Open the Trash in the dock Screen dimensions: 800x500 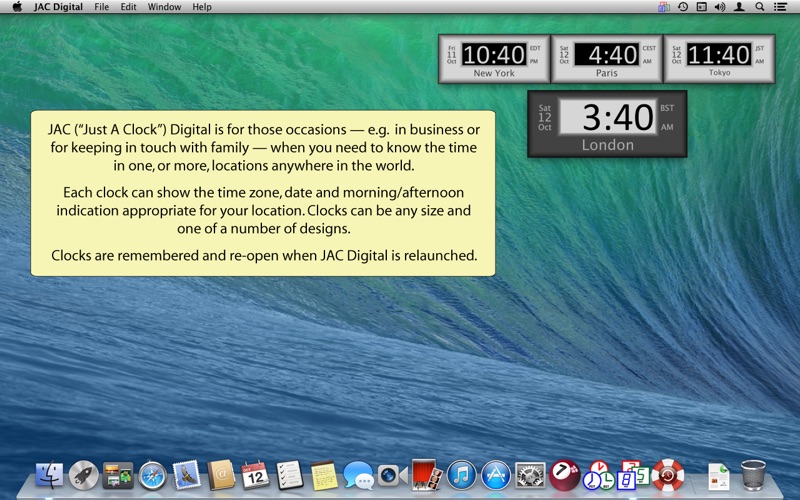coord(753,476)
